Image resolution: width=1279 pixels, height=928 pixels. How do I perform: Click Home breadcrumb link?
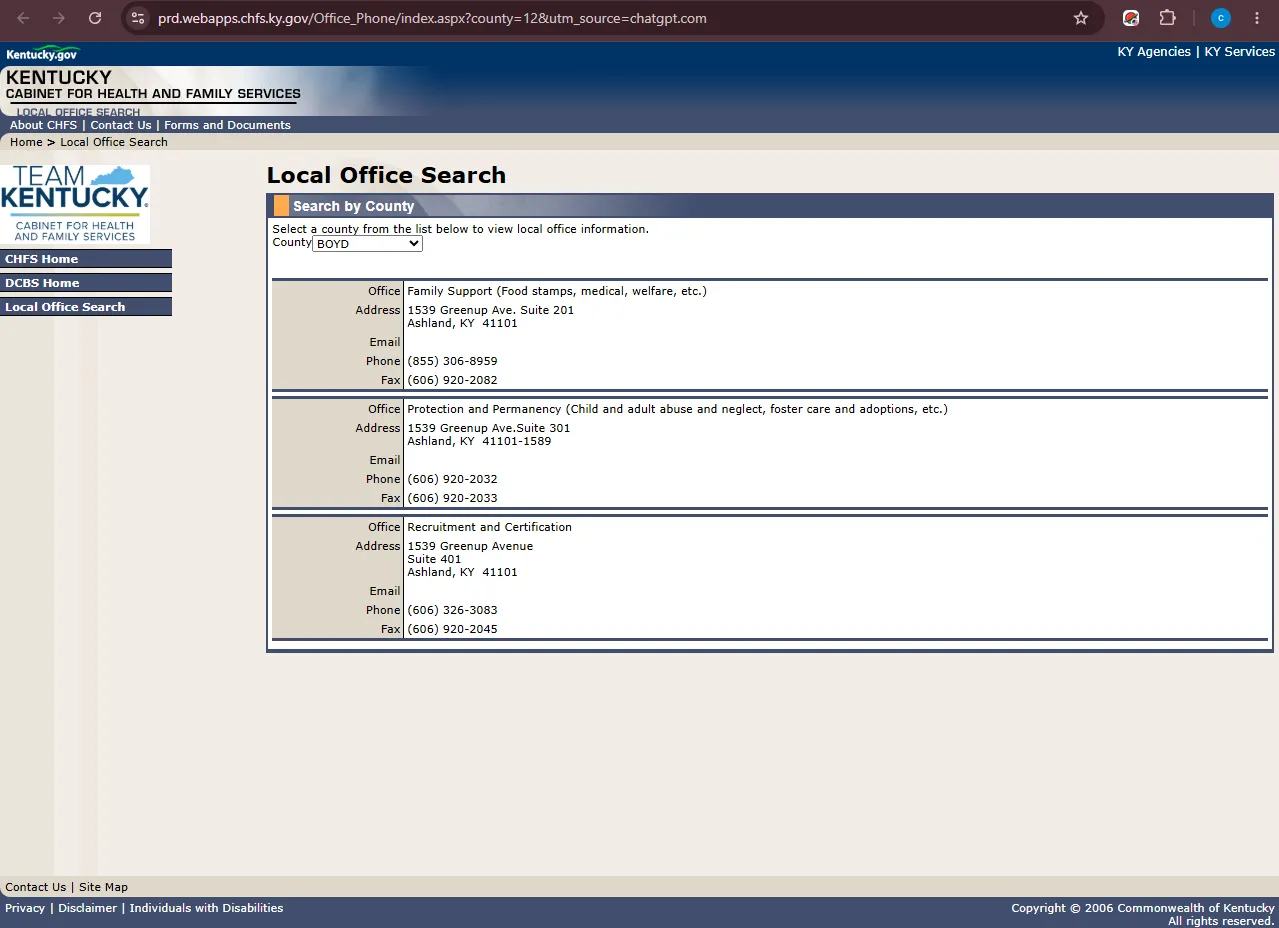pos(26,142)
